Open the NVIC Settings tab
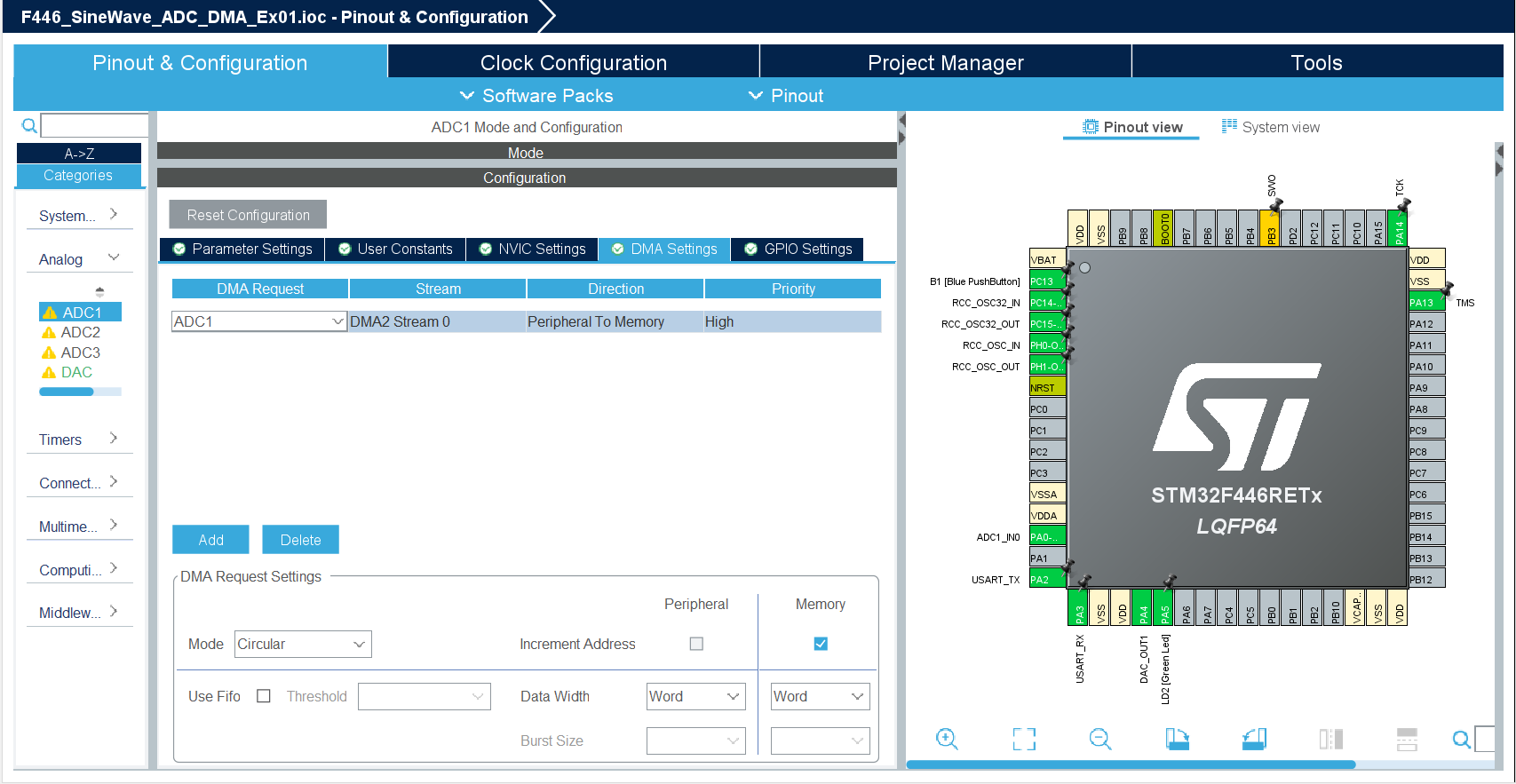1516x784 pixels. [x=533, y=249]
